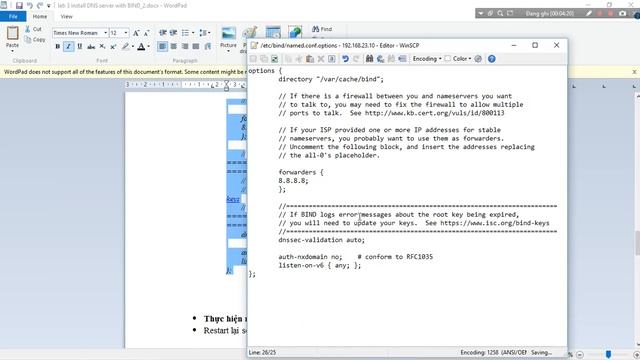Click the listen-on-v6 line in editor
The image size is (640, 360).
tap(320, 265)
